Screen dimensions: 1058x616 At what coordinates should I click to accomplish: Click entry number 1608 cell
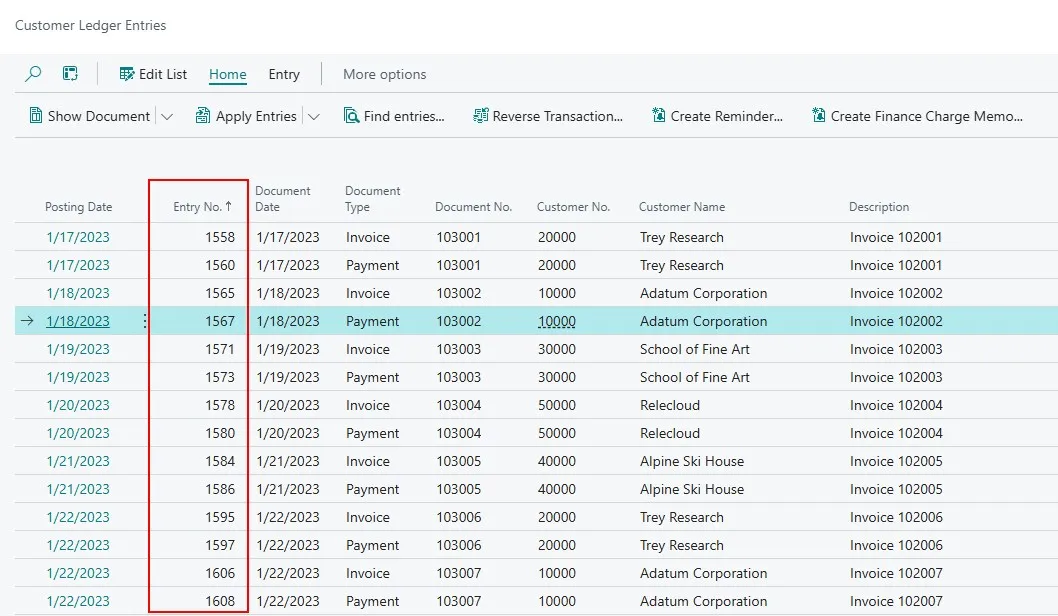(x=220, y=601)
